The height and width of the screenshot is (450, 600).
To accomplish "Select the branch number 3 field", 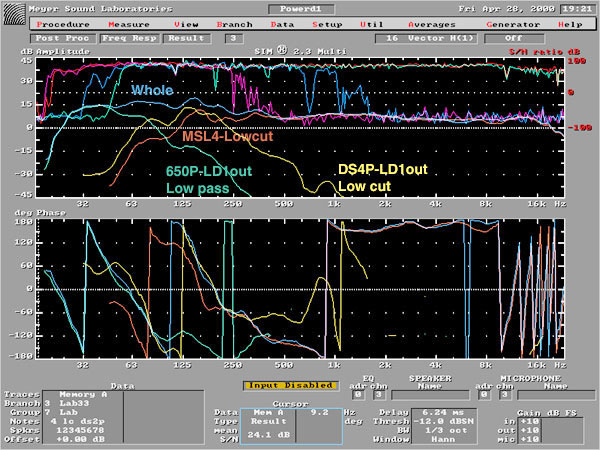I will tap(233, 38).
